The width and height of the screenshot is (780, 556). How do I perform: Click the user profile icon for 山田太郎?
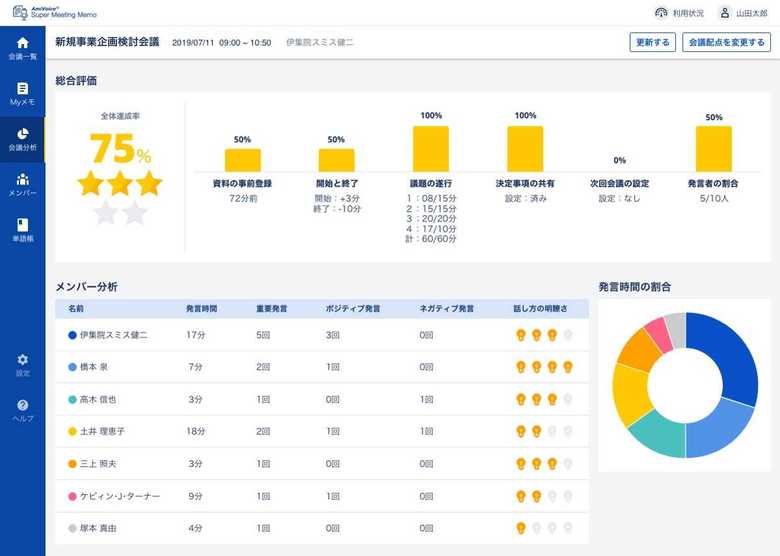[725, 13]
